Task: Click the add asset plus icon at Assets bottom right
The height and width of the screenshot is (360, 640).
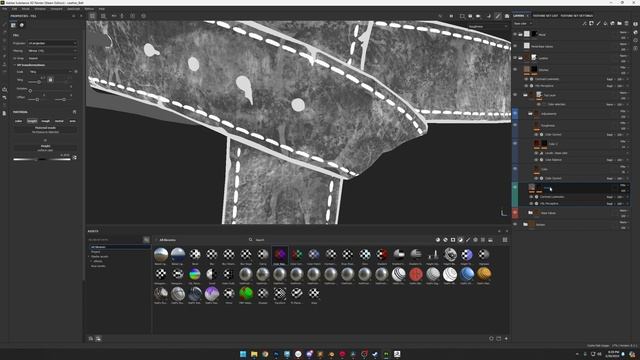Action: [506, 338]
